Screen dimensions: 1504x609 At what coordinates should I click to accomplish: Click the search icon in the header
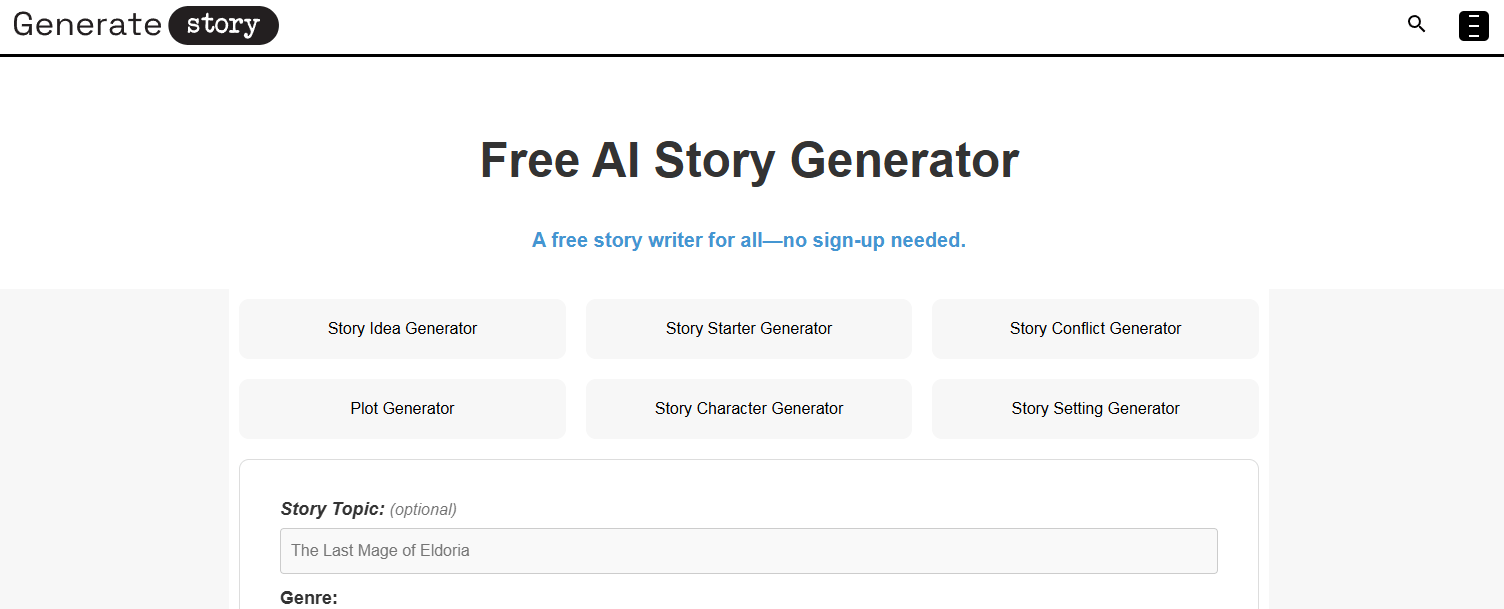coord(1416,24)
